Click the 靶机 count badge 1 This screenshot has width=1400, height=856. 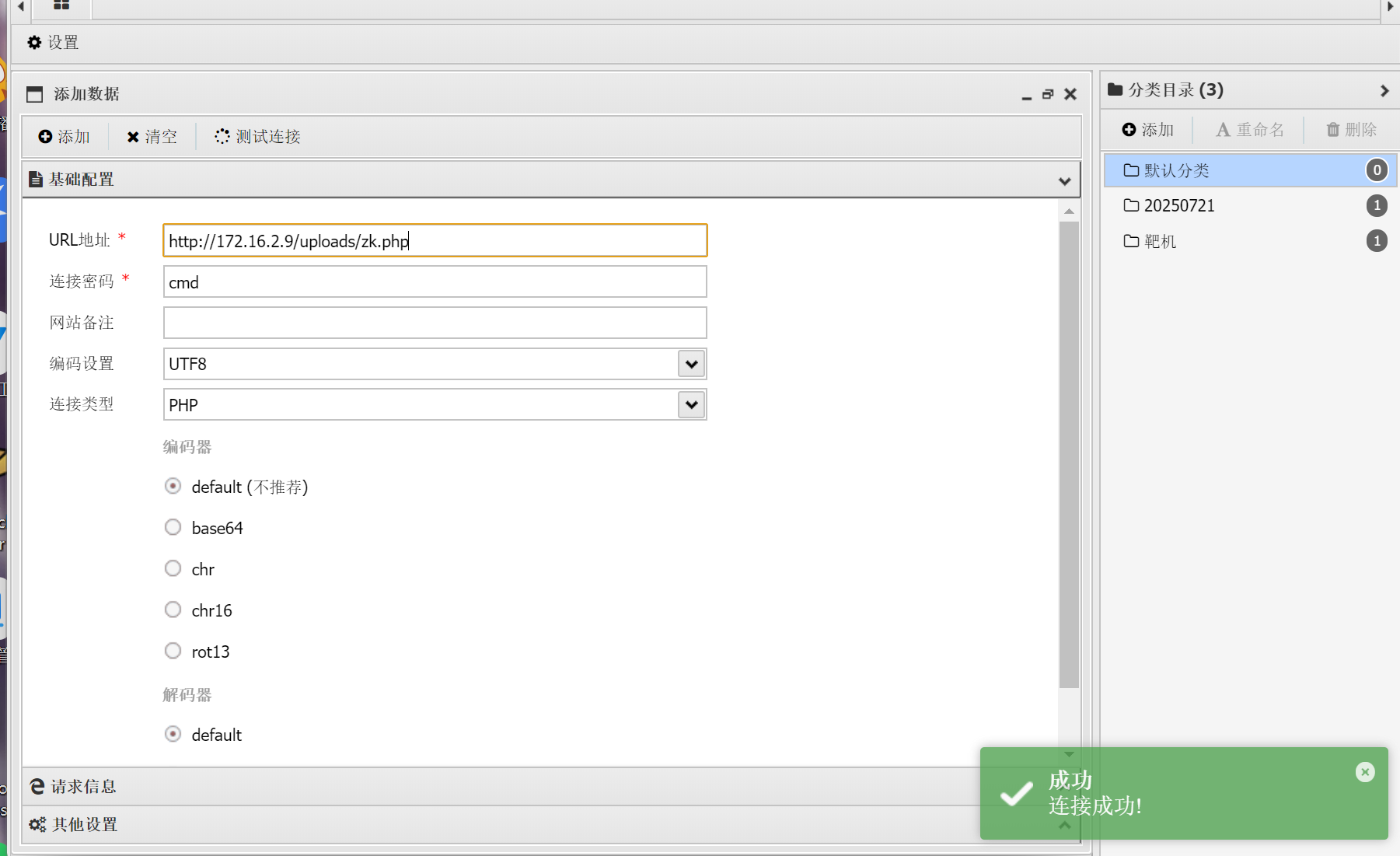(x=1377, y=241)
